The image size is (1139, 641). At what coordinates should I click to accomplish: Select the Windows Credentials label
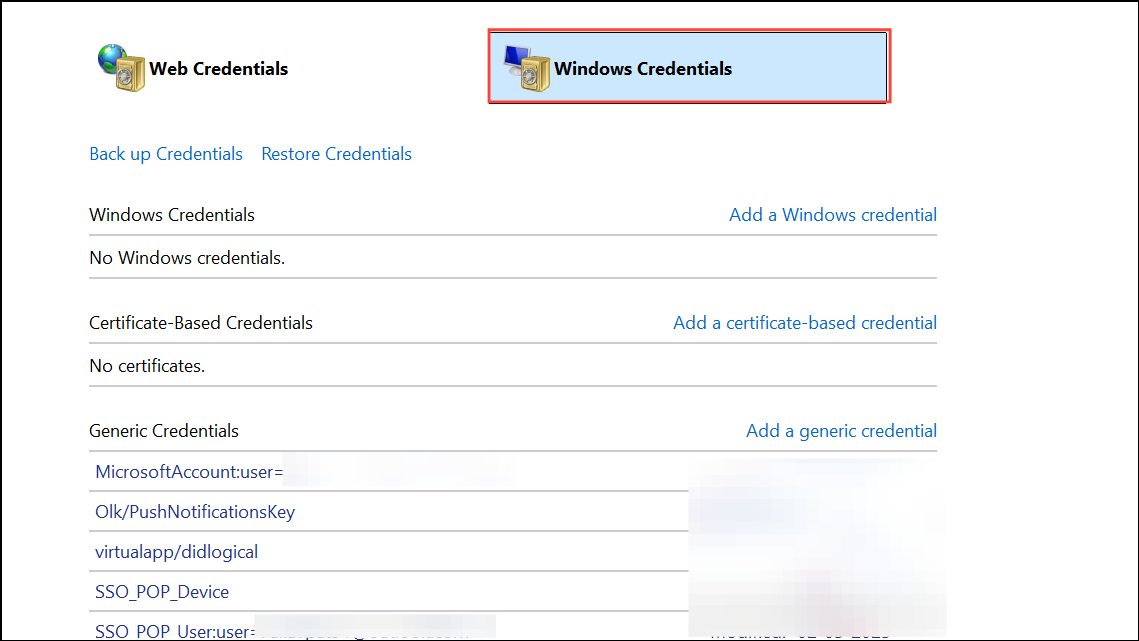tap(643, 68)
